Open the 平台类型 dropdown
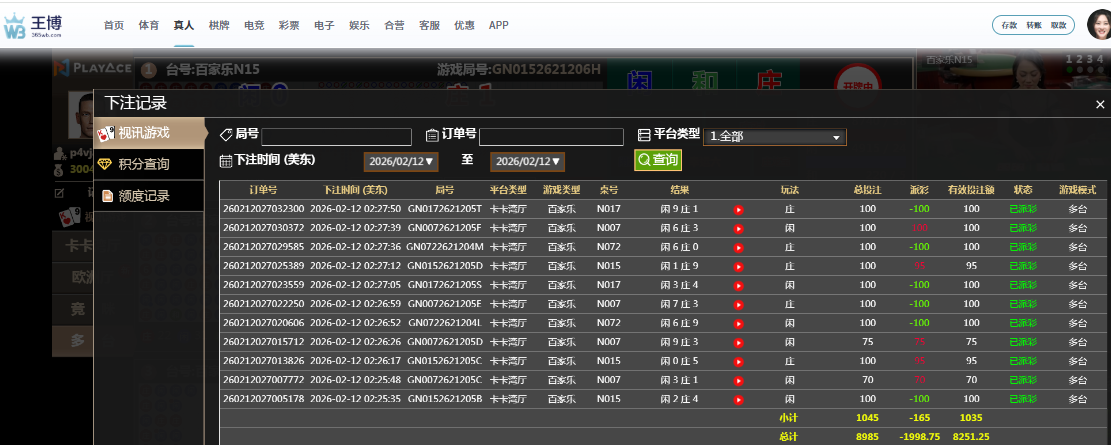Viewport: 1111px width, 445px height. pyautogui.click(x=775, y=137)
